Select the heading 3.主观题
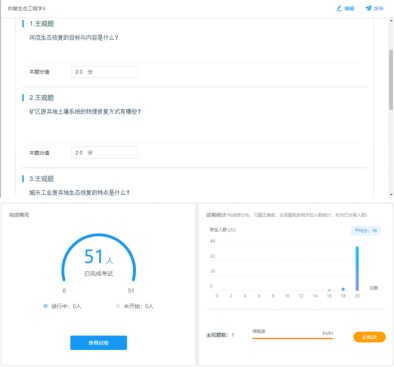 click(x=41, y=179)
